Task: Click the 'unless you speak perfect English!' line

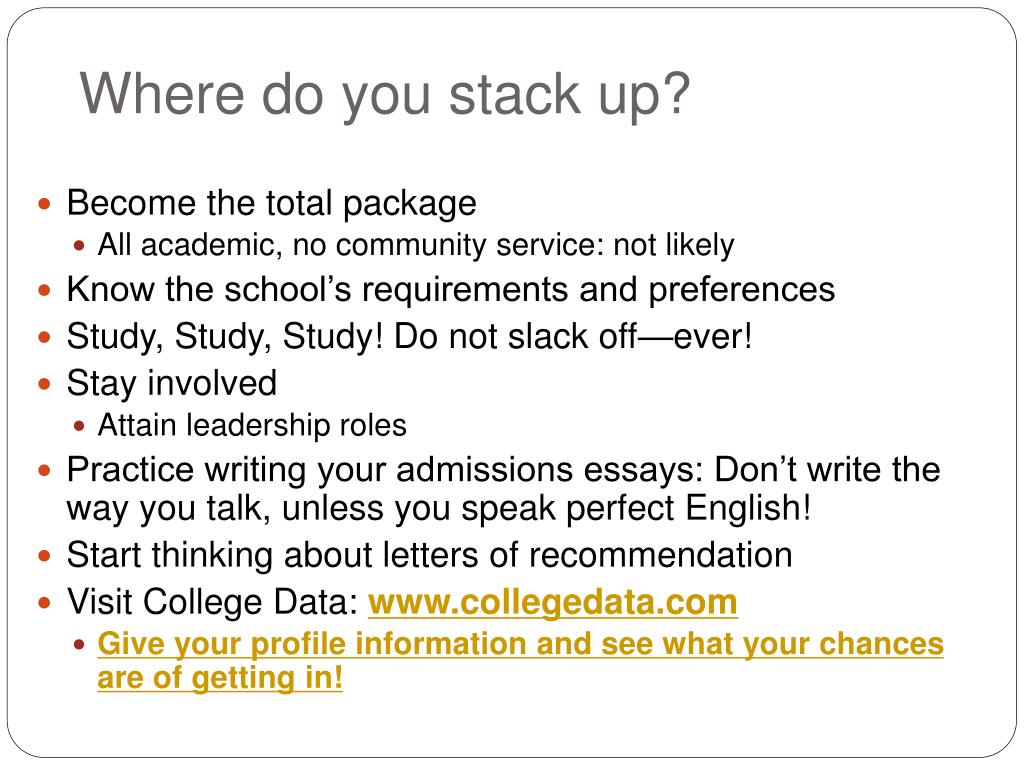Action: click(x=439, y=509)
